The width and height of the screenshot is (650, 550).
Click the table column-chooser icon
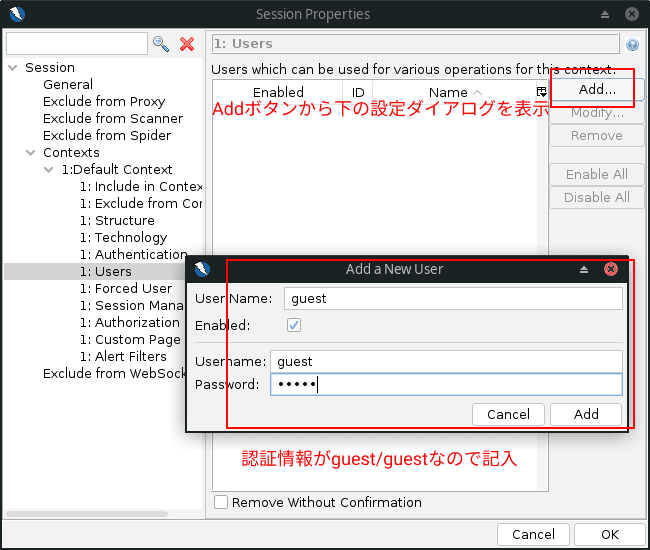tap(541, 92)
